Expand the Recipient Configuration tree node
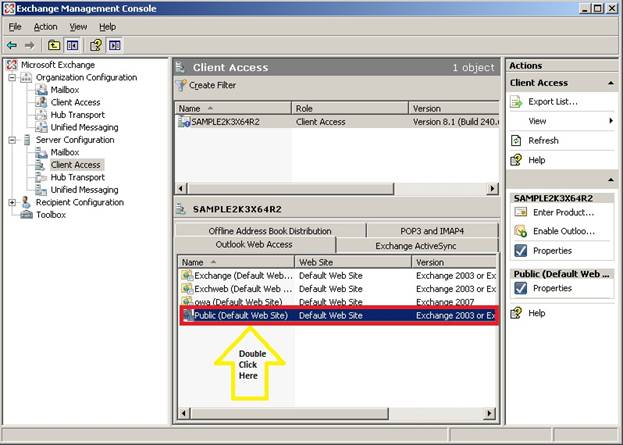 [x=12, y=202]
